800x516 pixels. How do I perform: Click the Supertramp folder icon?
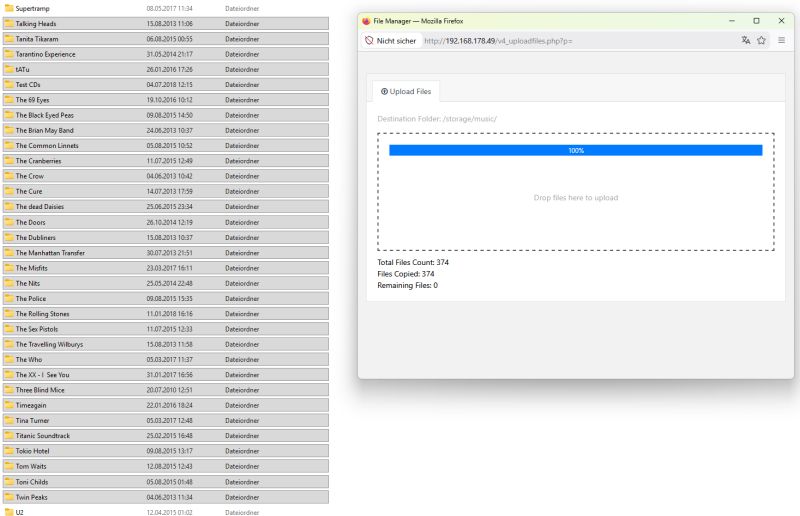[9, 8]
